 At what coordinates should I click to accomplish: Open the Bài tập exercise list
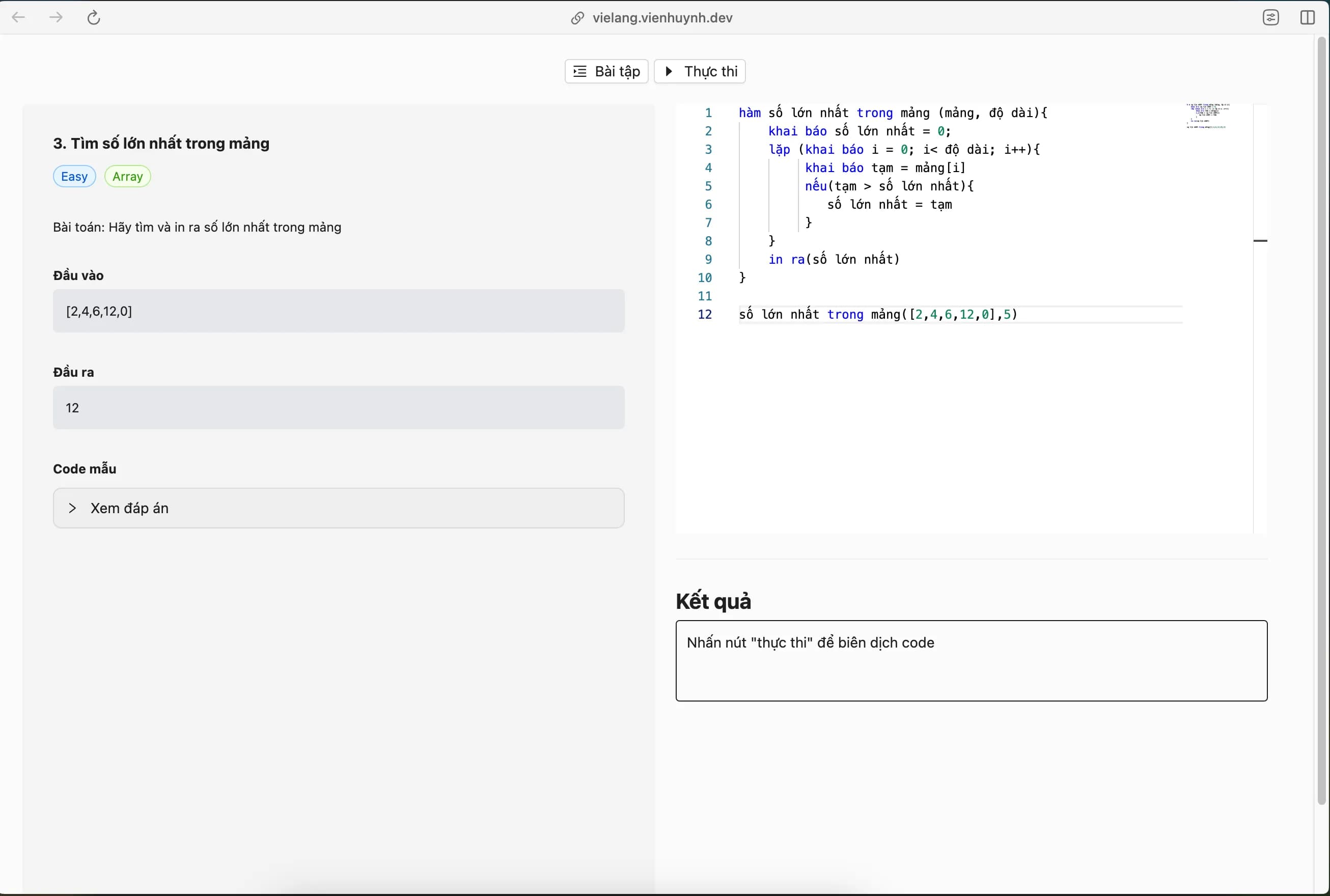606,71
